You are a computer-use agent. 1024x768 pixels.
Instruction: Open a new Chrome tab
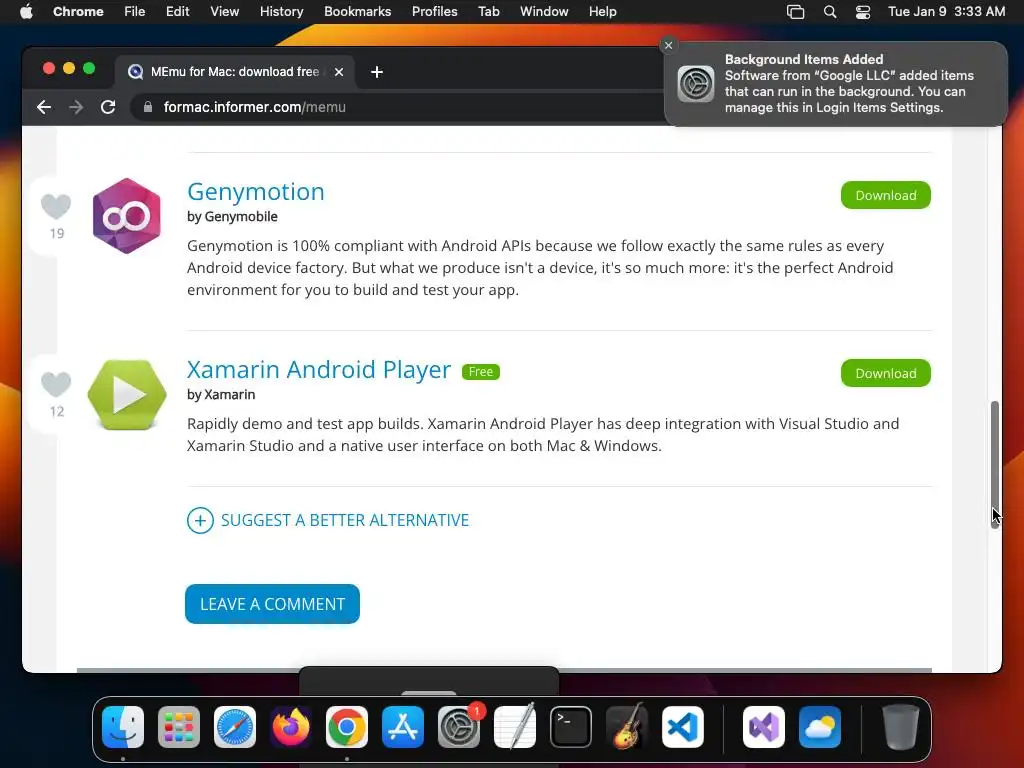pos(377,72)
